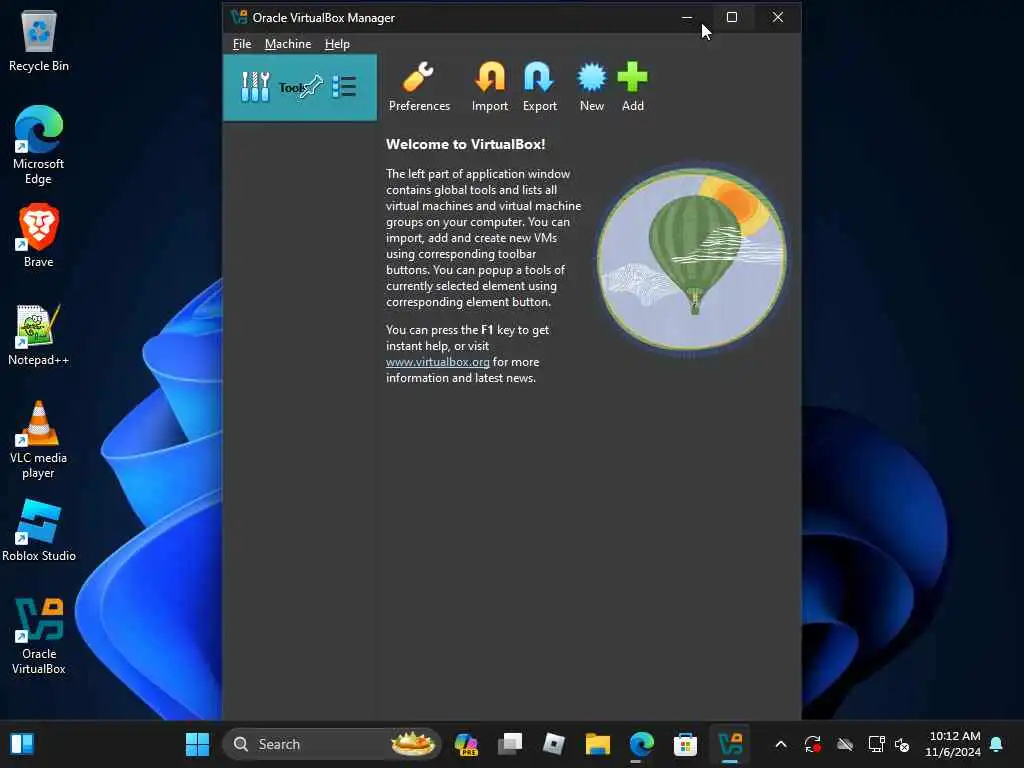Maximize the VirtualBox Manager window

click(x=732, y=18)
